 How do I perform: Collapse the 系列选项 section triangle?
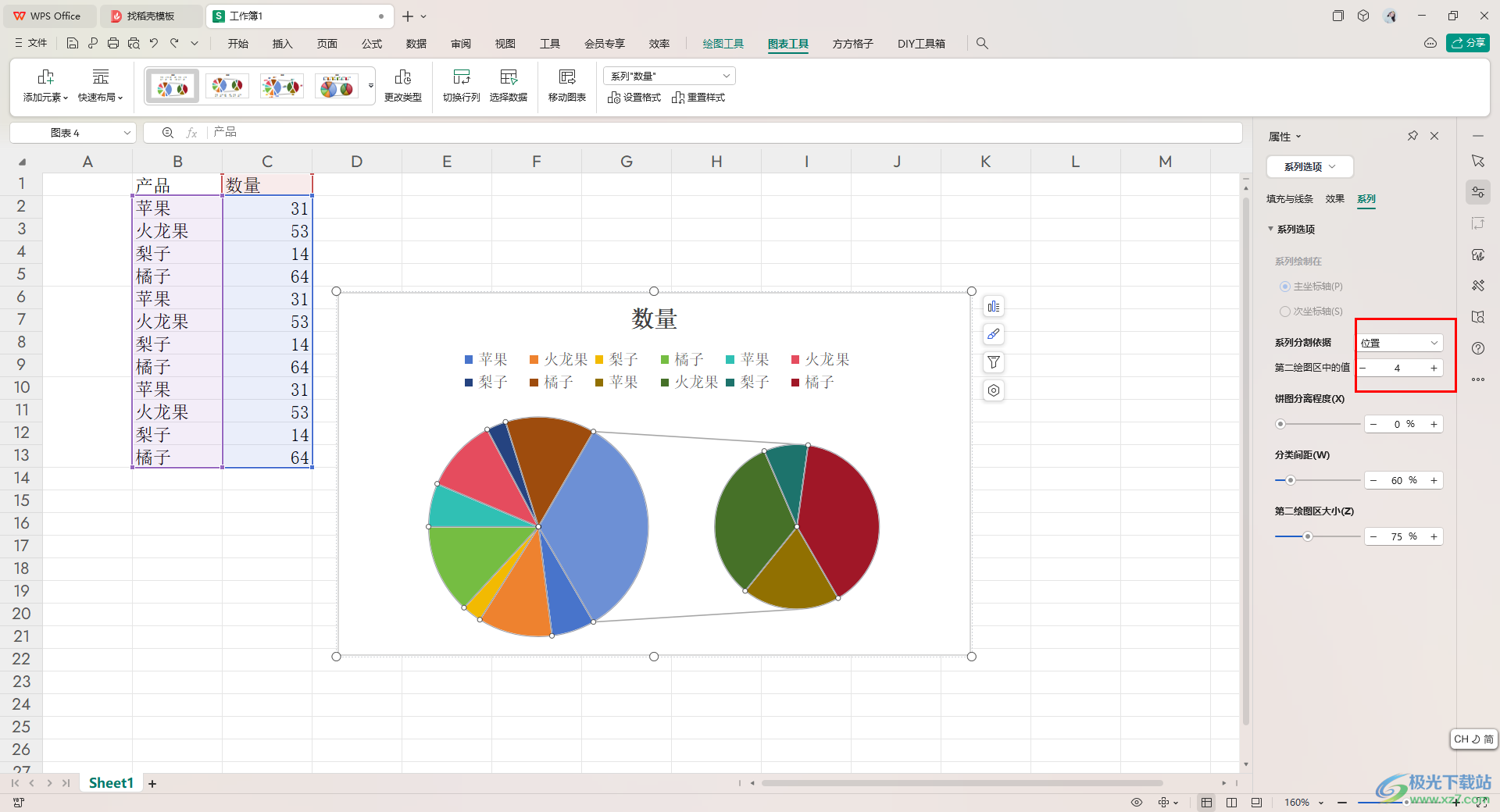pos(1270,229)
